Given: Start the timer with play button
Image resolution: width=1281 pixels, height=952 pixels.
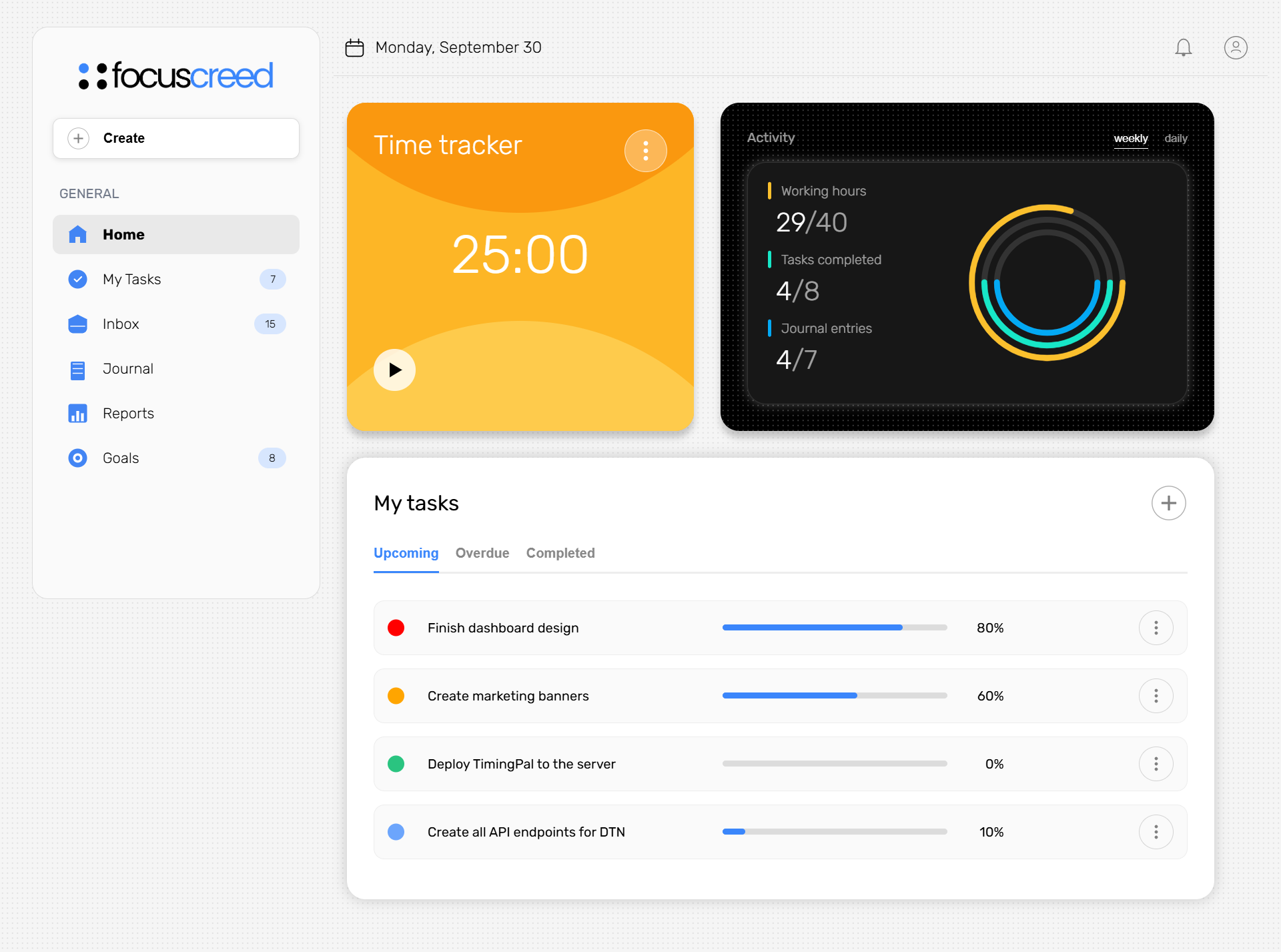Looking at the screenshot, I should tap(394, 370).
